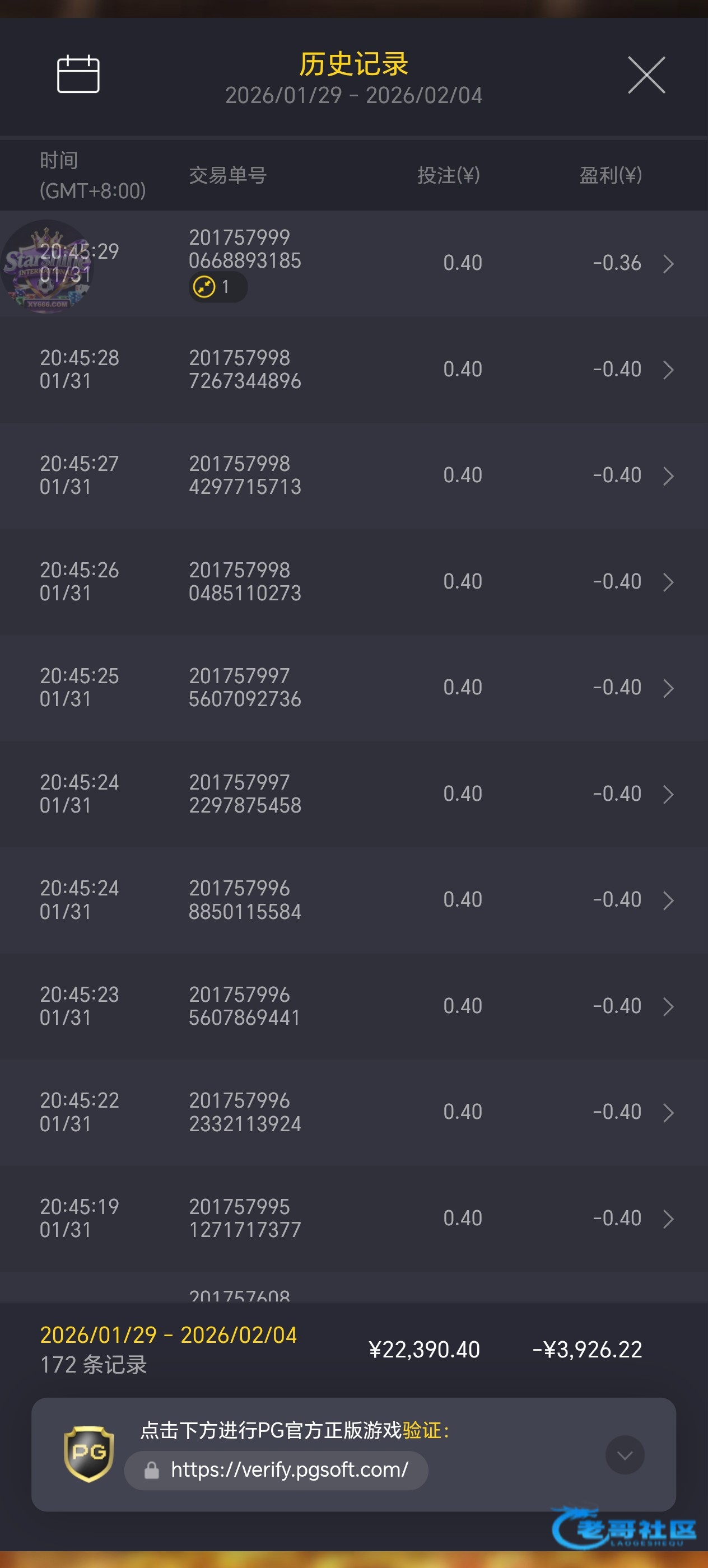
Task: Close the history records panel
Action: click(x=646, y=76)
